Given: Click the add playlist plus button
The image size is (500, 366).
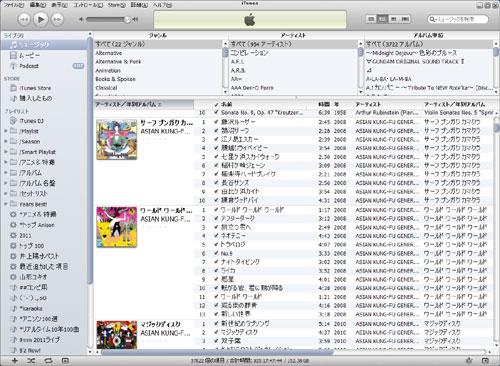Looking at the screenshot, I should tap(15, 361).
